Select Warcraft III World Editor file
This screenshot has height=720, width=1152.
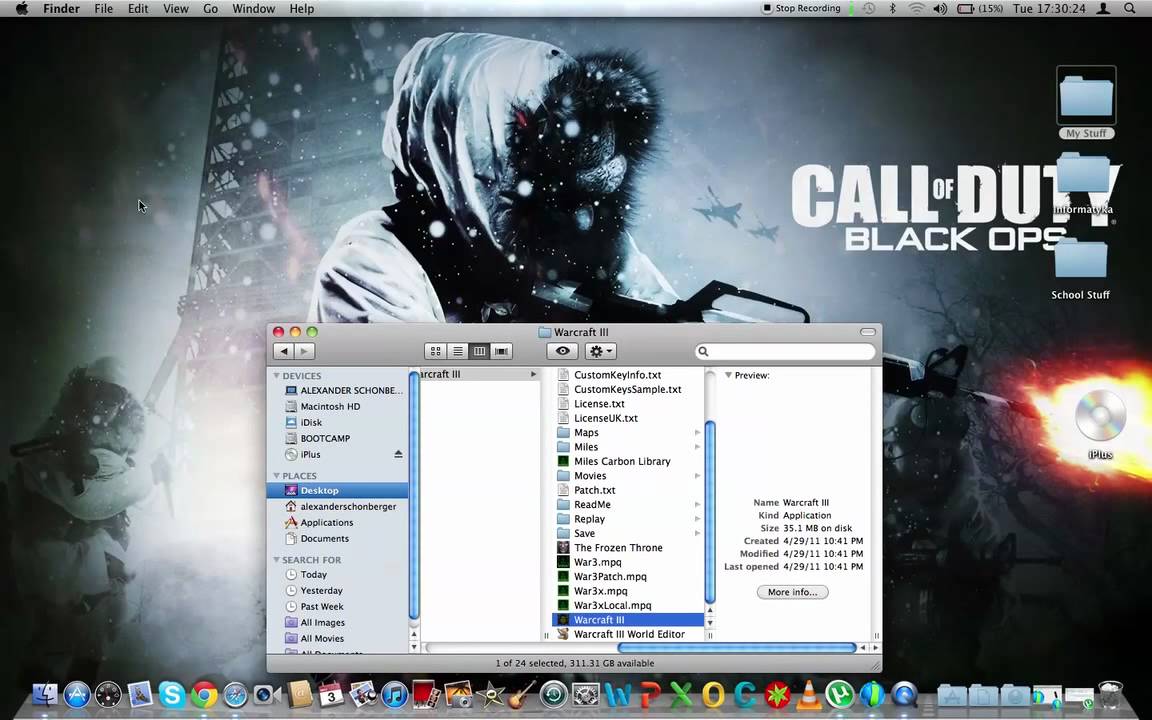(x=629, y=634)
